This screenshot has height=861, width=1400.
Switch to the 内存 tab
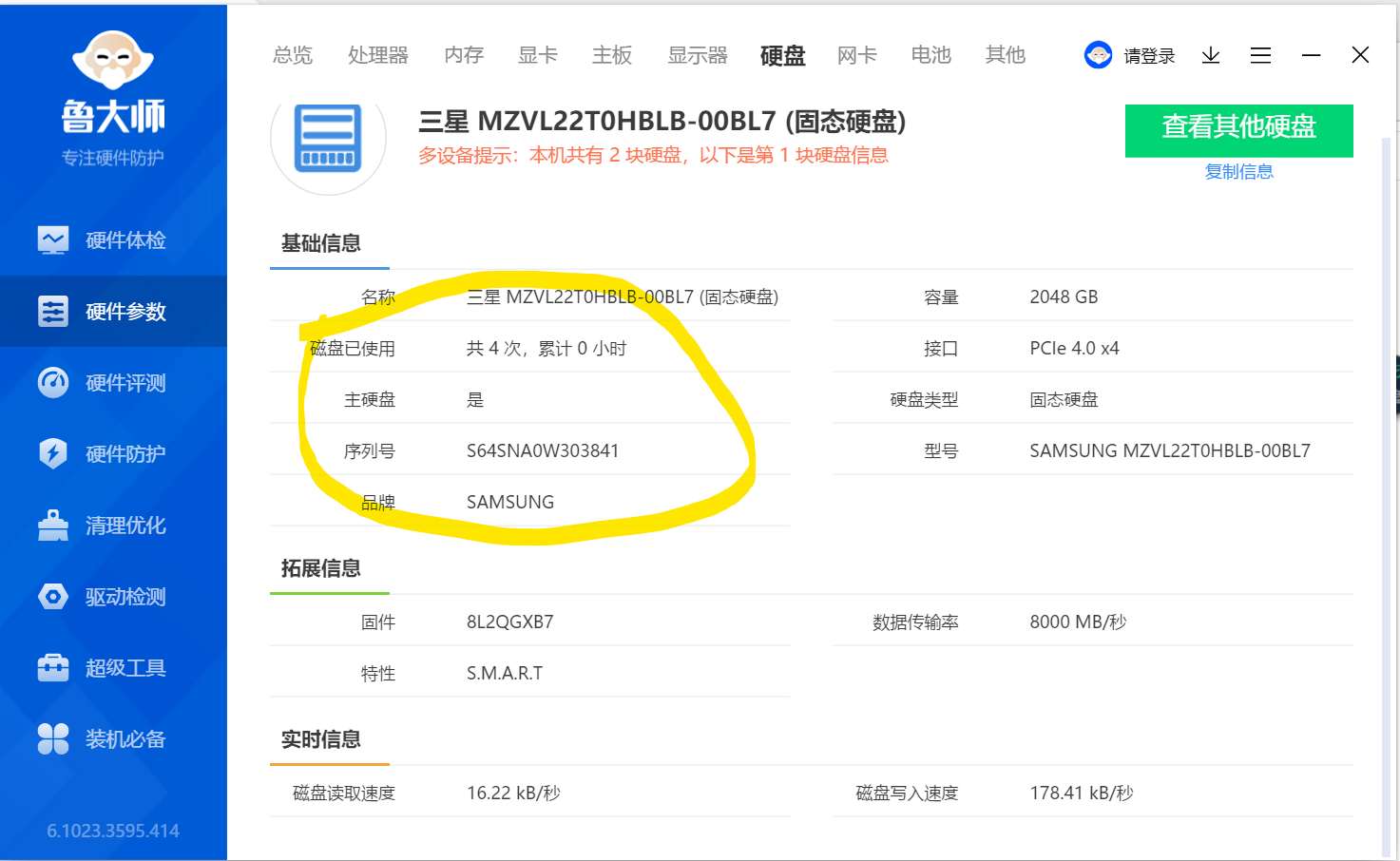click(x=464, y=55)
